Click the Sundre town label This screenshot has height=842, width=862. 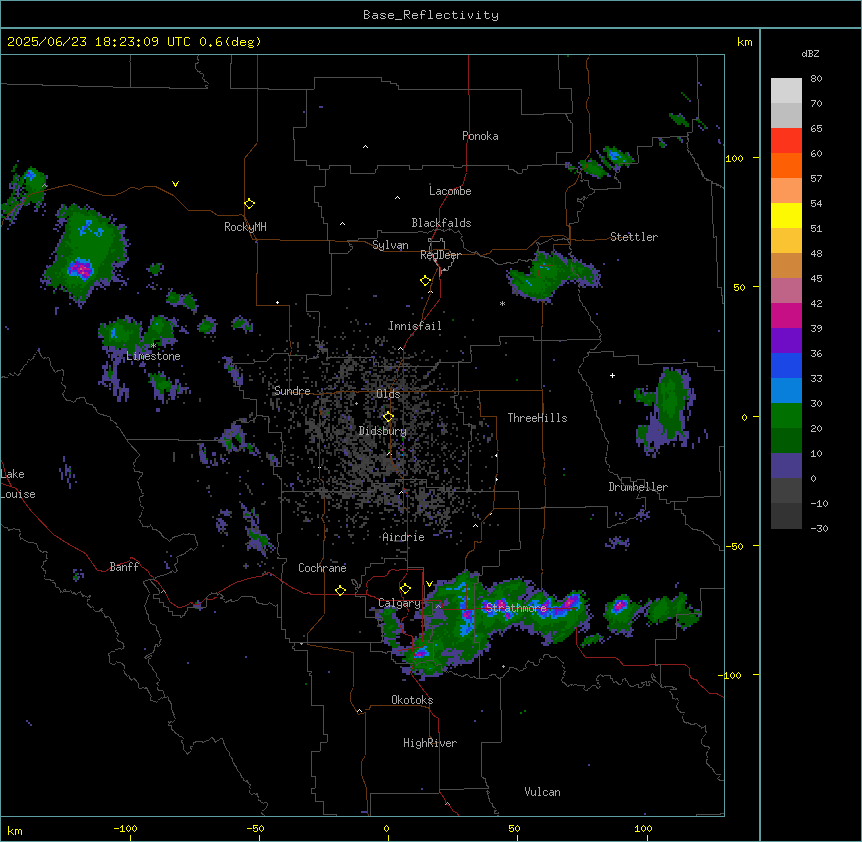click(x=292, y=391)
